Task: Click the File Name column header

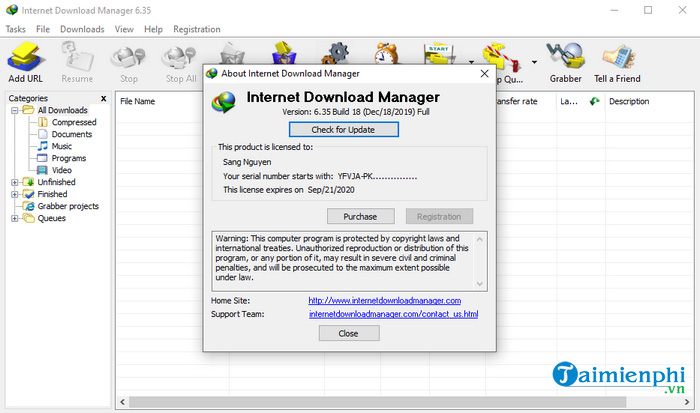Action: (138, 101)
